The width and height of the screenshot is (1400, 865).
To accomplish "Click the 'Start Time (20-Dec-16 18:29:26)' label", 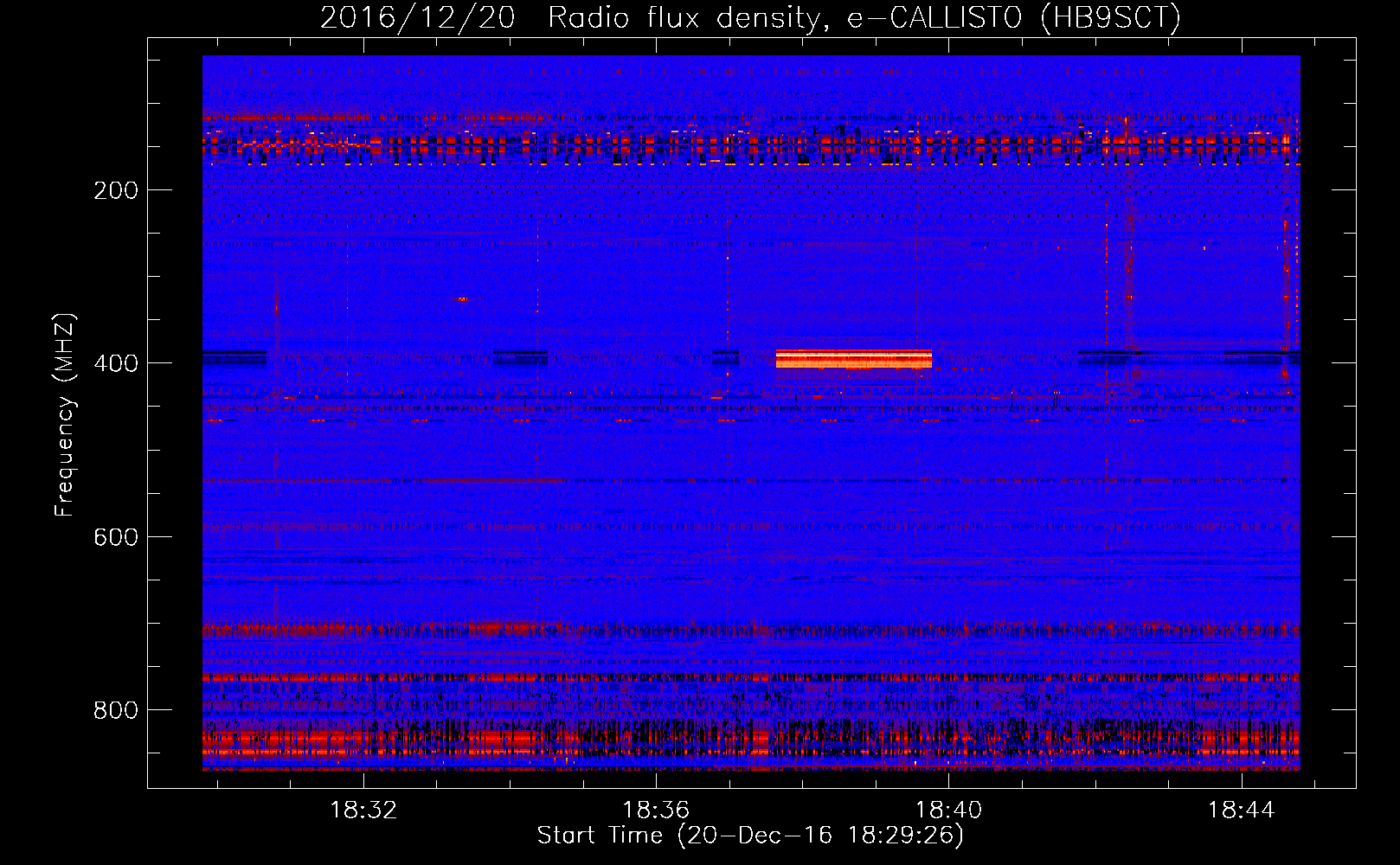I will point(750,836).
